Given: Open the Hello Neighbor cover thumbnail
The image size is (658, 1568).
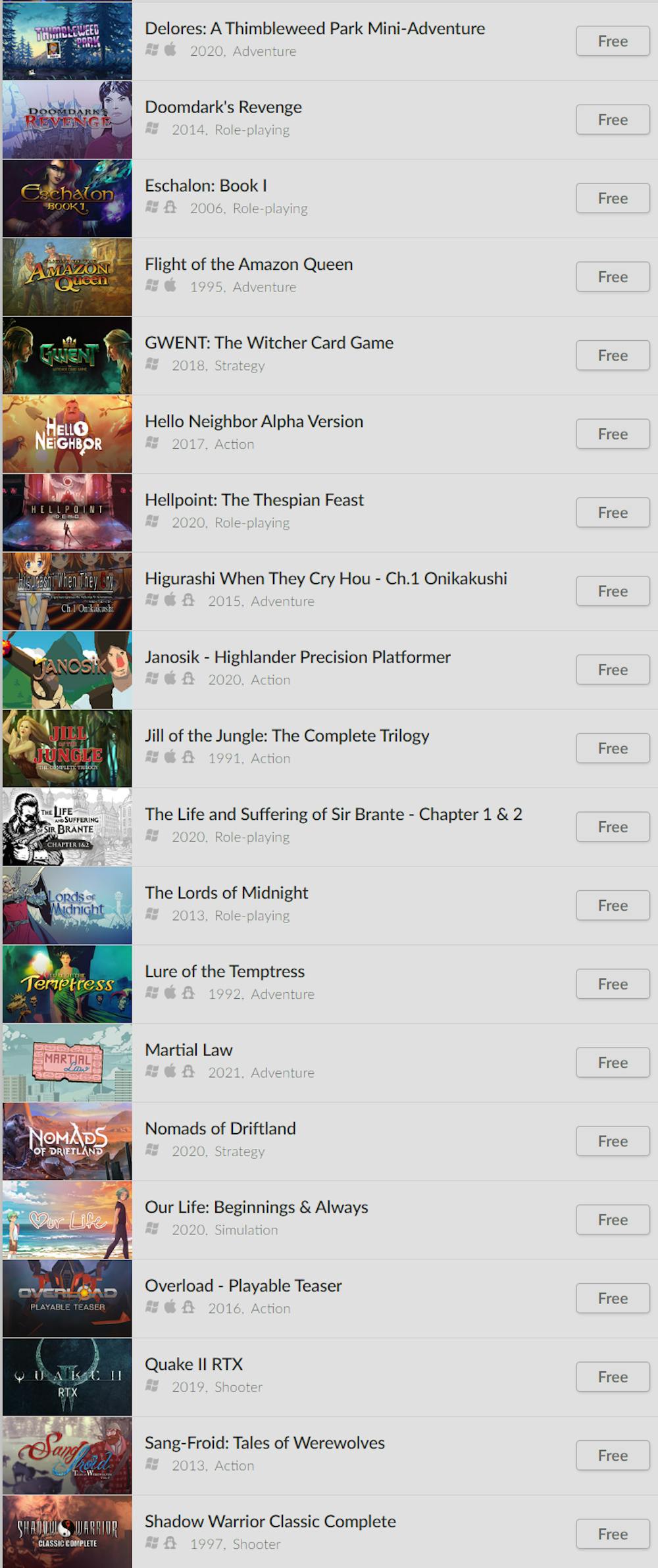Looking at the screenshot, I should point(67,434).
